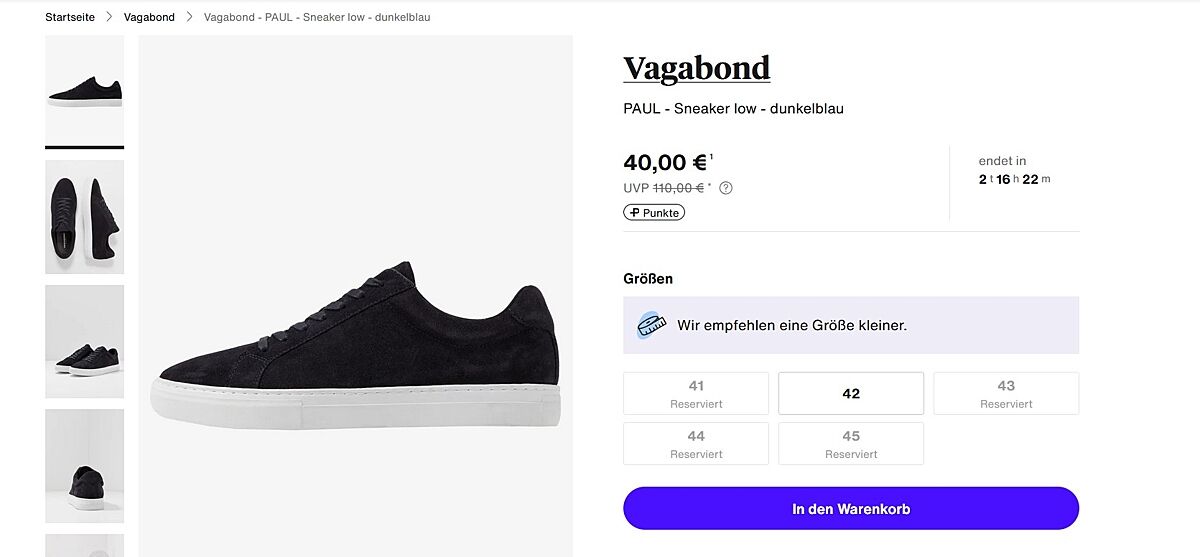This screenshot has width=1200, height=557.
Task: Click the main sneaker product image
Action: click(355, 340)
